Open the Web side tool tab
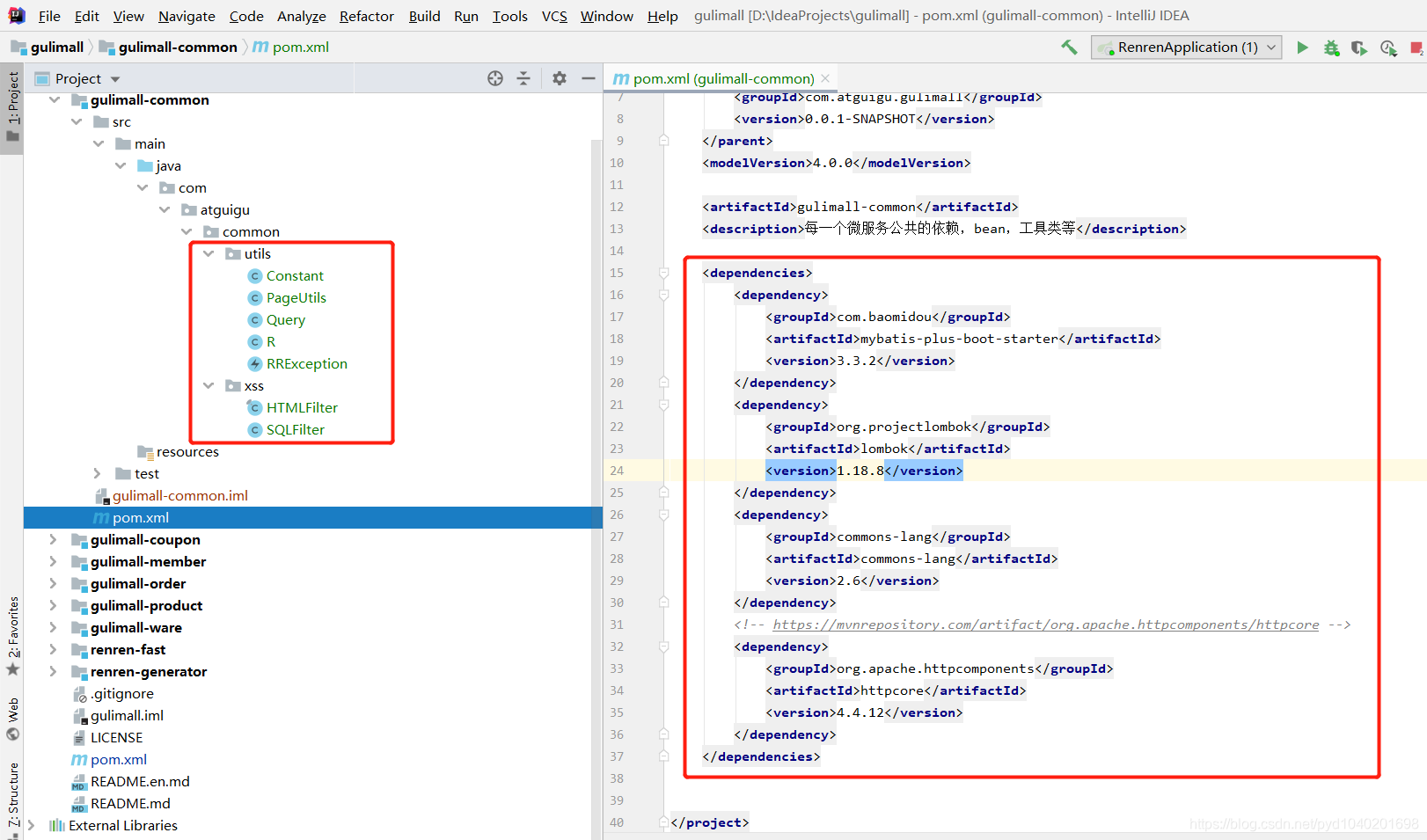This screenshot has height=840, width=1427. click(12, 719)
